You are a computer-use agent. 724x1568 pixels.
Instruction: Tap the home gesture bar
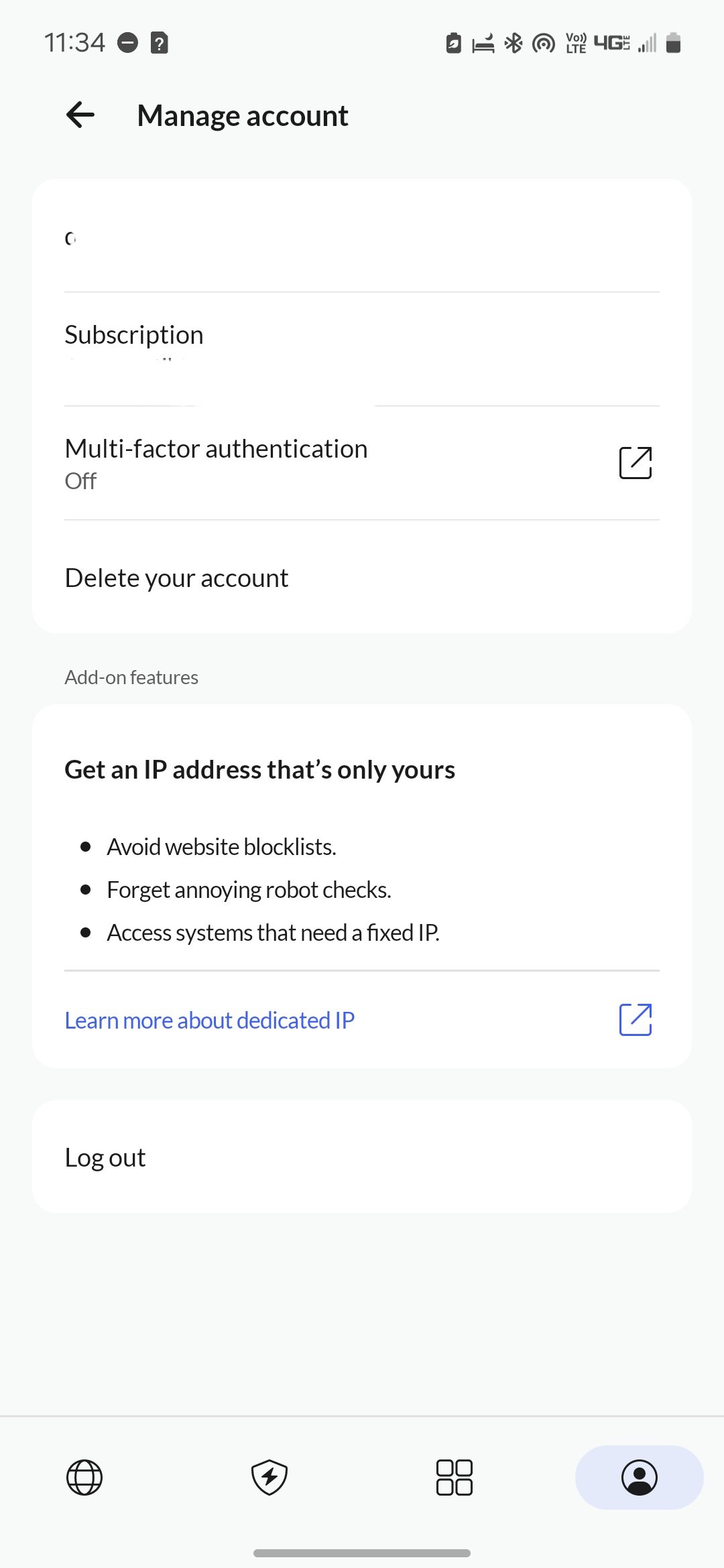tap(362, 1553)
